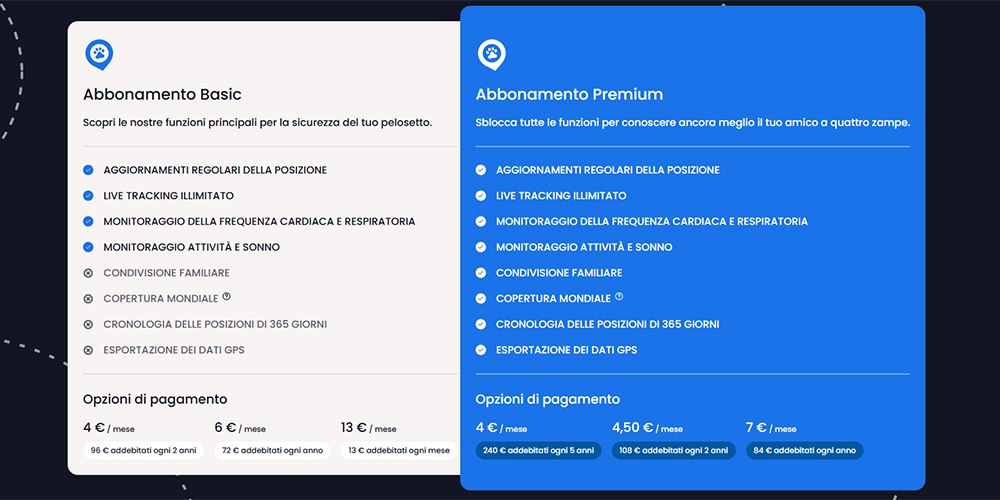
Task: Open the Abbonamento Premium heading
Action: (x=569, y=95)
